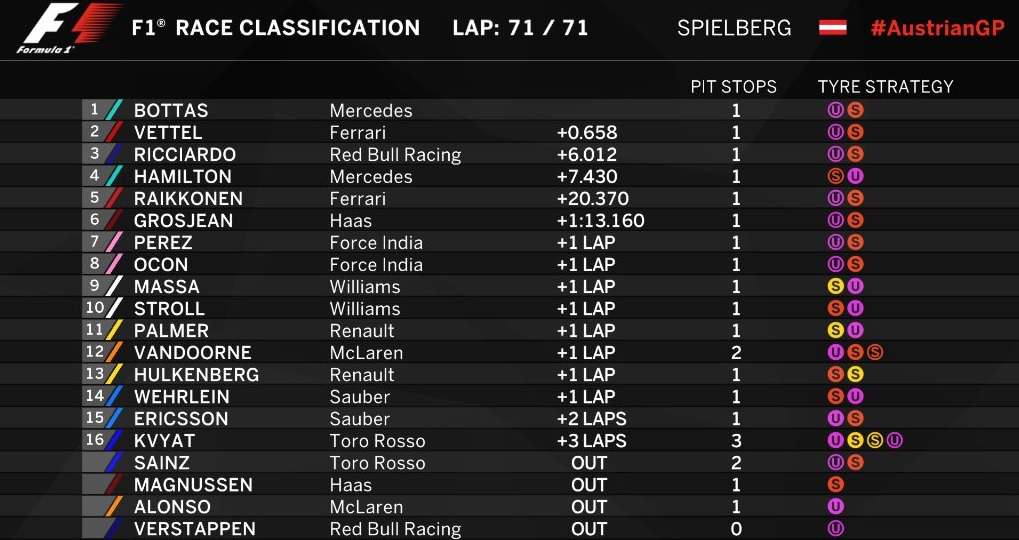This screenshot has height=540, width=1019.
Task: Click driver name VETTEL
Action: pos(168,133)
